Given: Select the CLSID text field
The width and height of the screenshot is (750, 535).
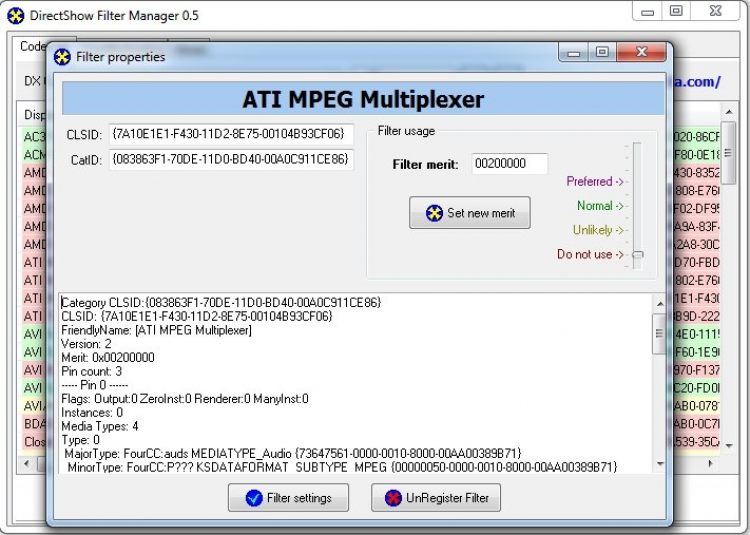Looking at the screenshot, I should (x=232, y=134).
